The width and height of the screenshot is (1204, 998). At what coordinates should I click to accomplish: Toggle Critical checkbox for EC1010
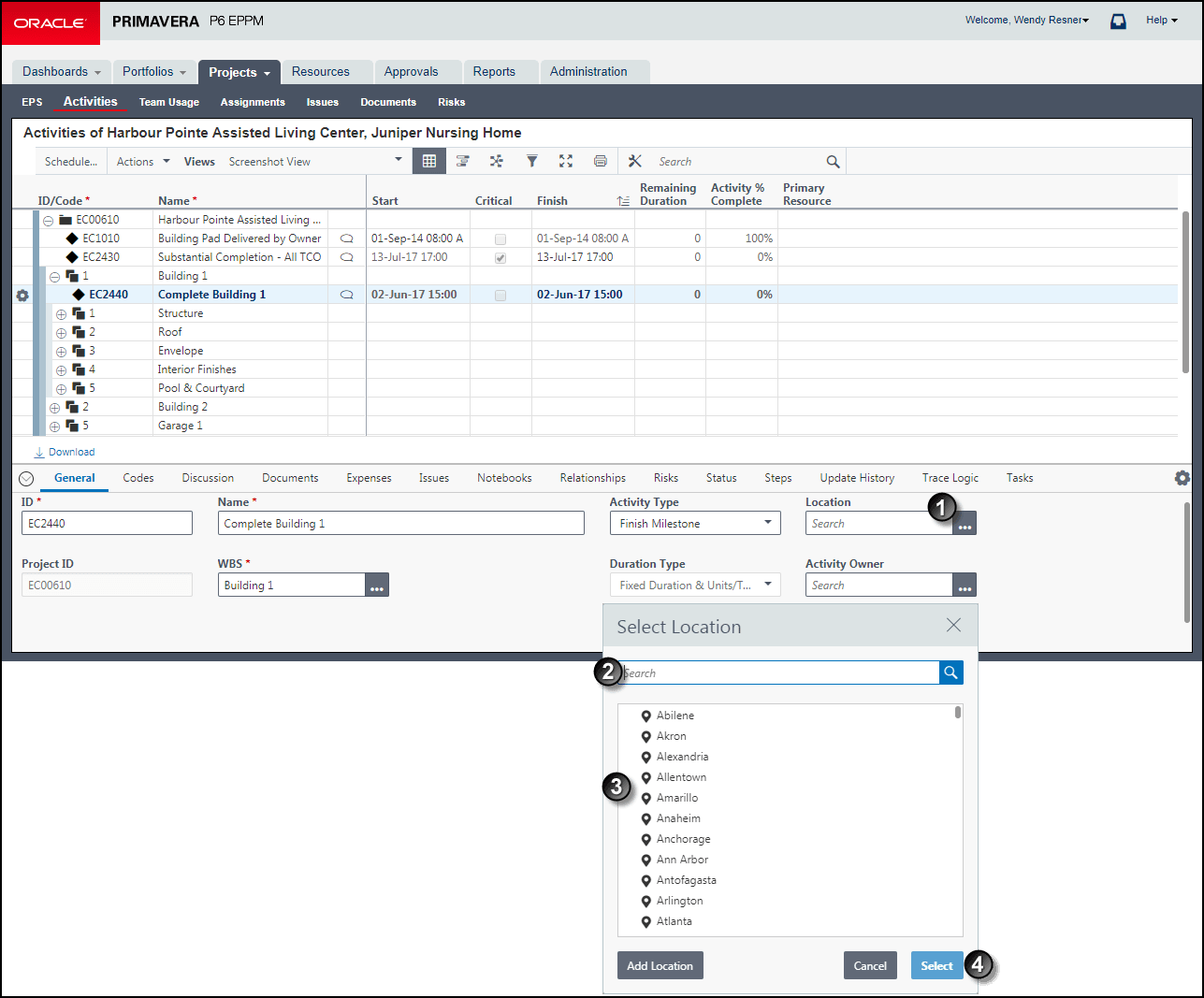coord(500,239)
